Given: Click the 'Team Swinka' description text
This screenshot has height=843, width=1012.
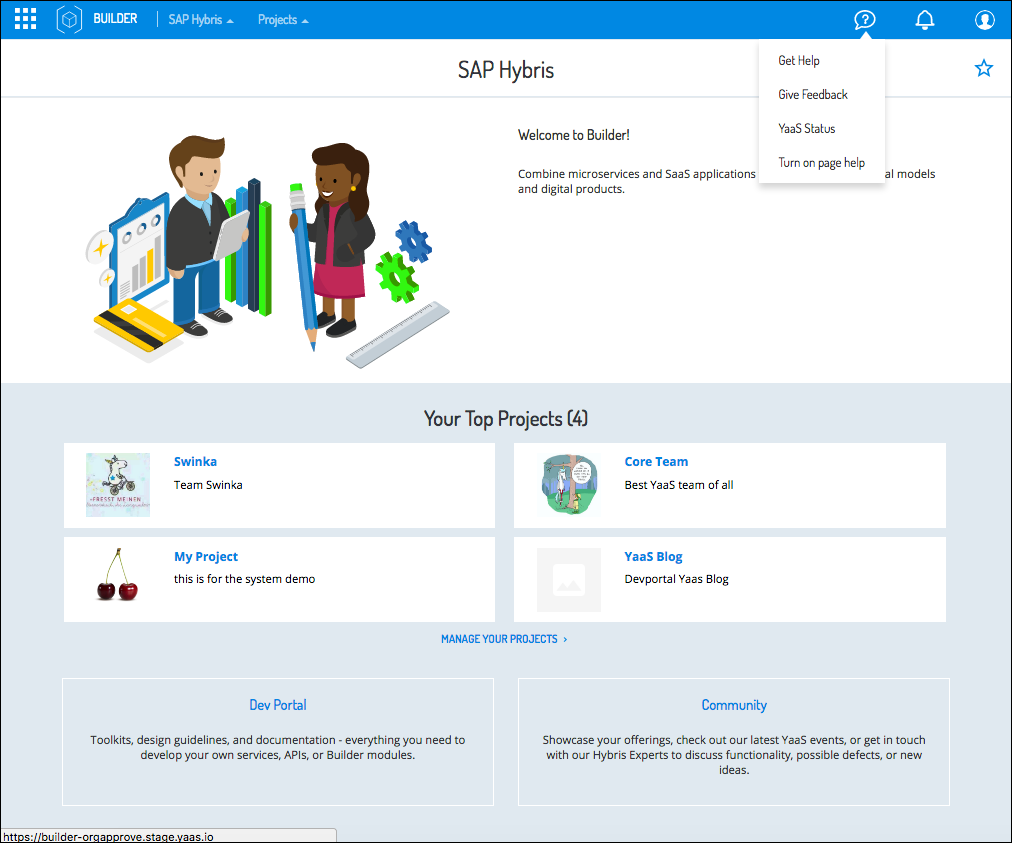Looking at the screenshot, I should [x=208, y=485].
